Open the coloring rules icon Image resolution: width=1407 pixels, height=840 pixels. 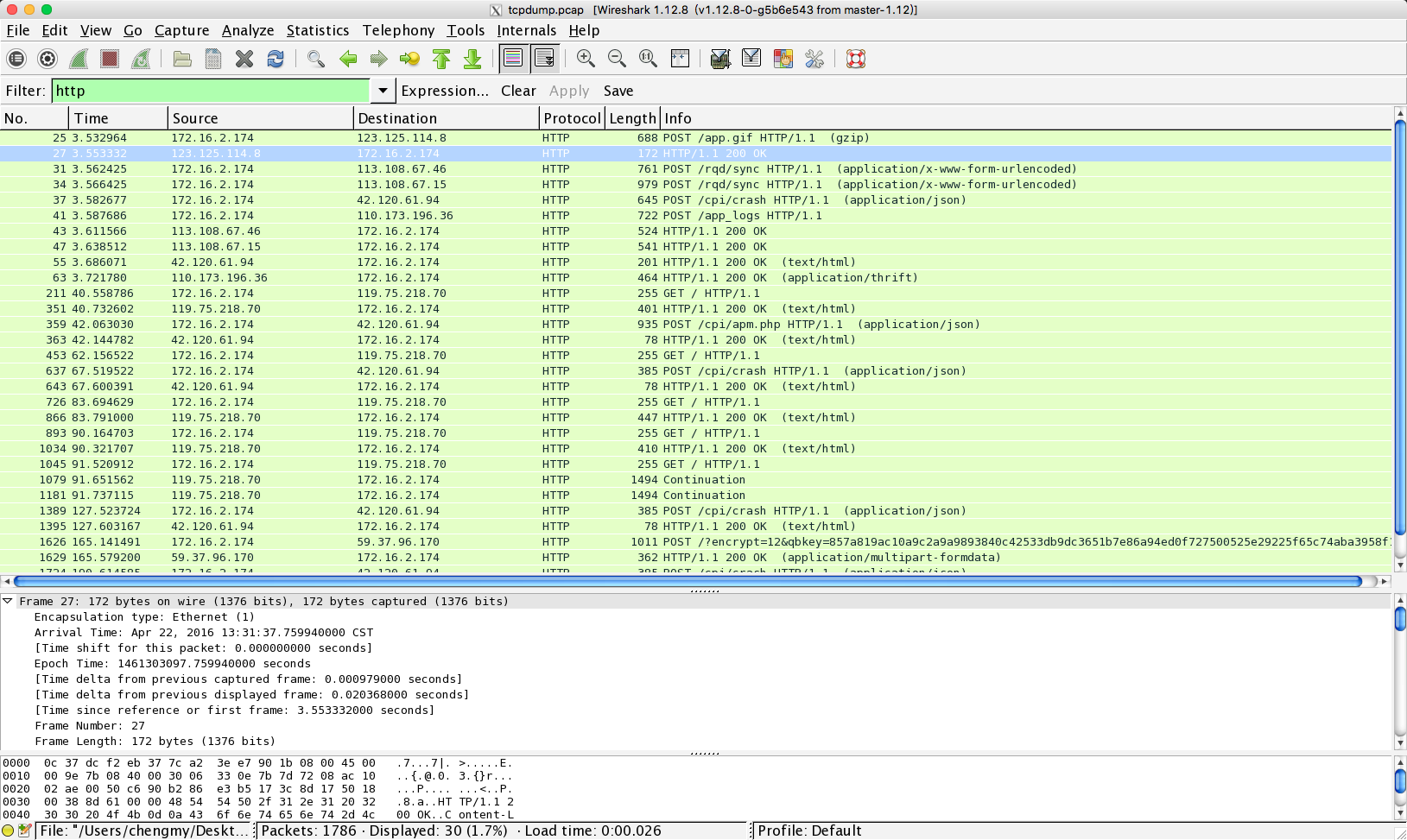pyautogui.click(x=783, y=59)
